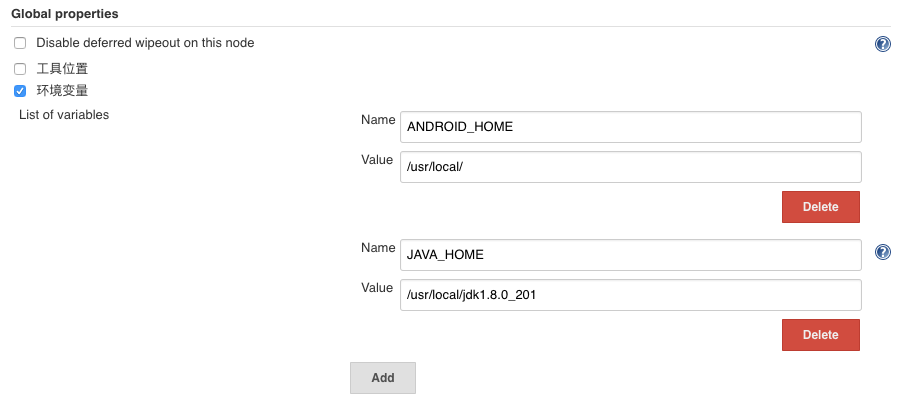Image resolution: width=906 pixels, height=407 pixels.
Task: Click the 'Disable deferred wipeout on this node' label
Action: tap(145, 43)
